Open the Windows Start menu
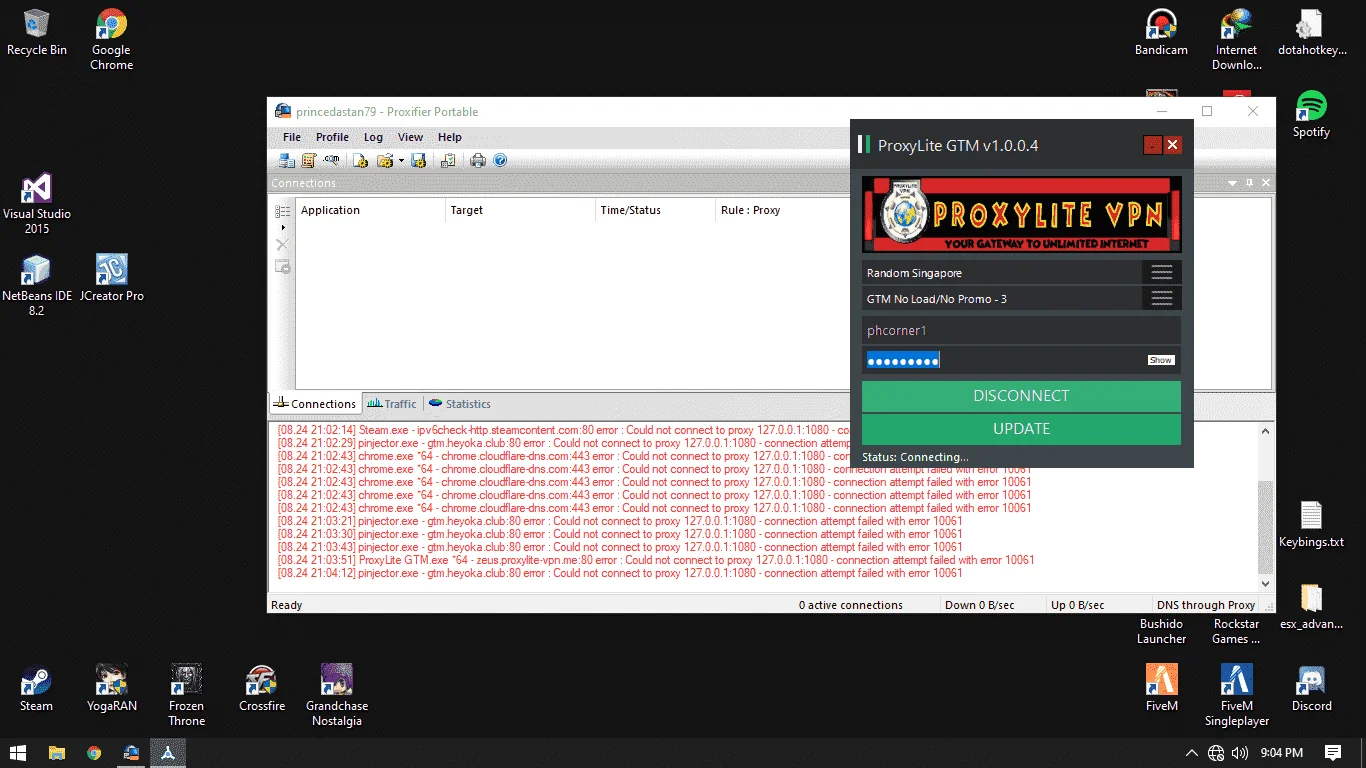Viewport: 1366px width, 768px height. [19, 752]
